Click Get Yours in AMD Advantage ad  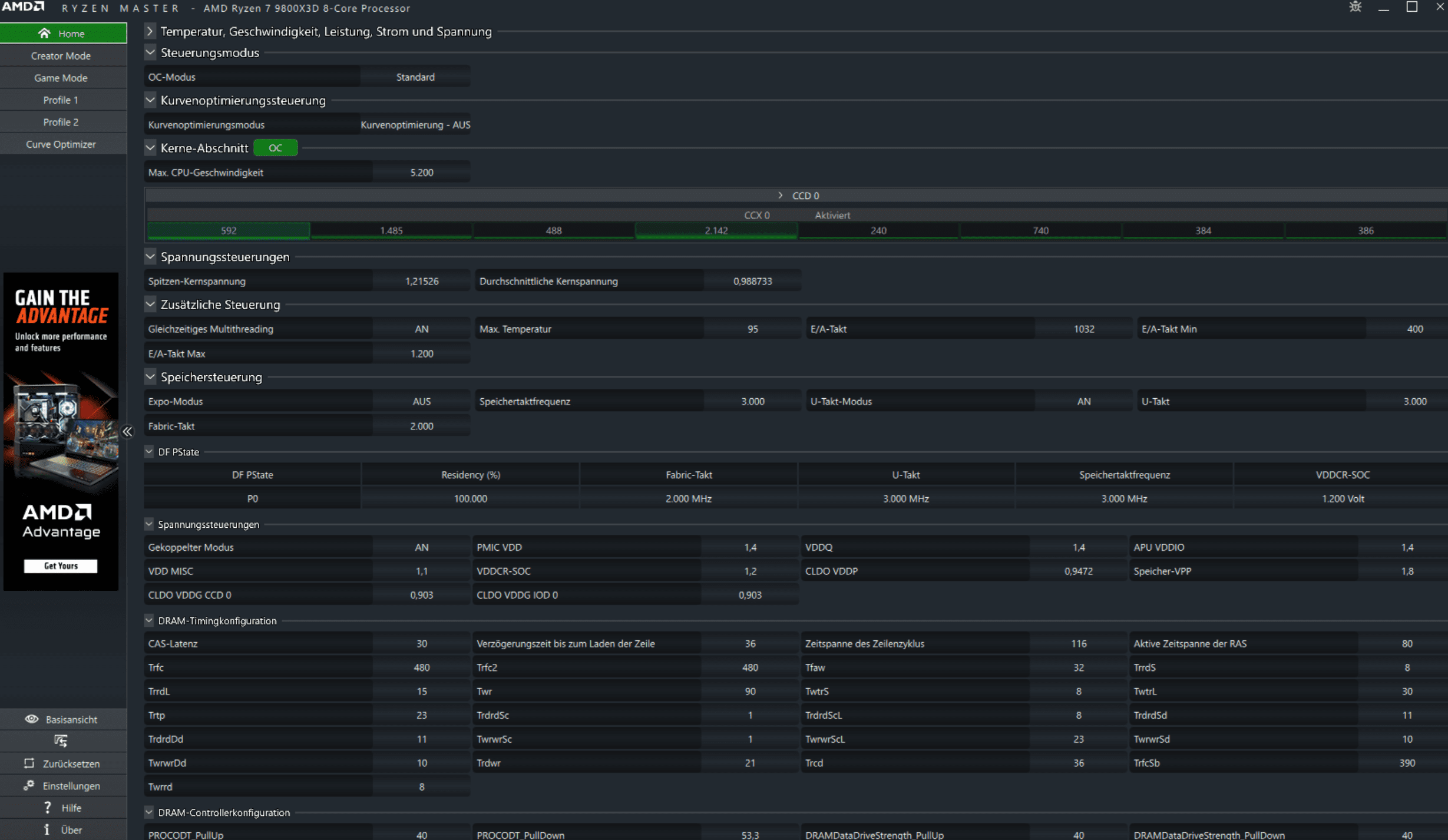(61, 565)
